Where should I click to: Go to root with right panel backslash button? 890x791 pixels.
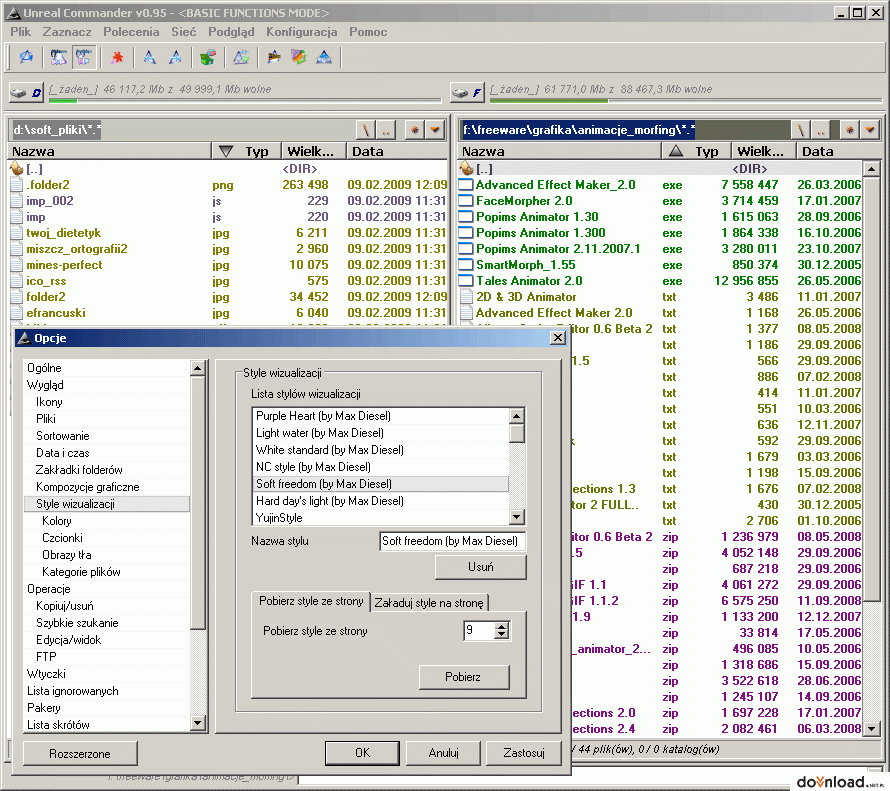[x=800, y=131]
